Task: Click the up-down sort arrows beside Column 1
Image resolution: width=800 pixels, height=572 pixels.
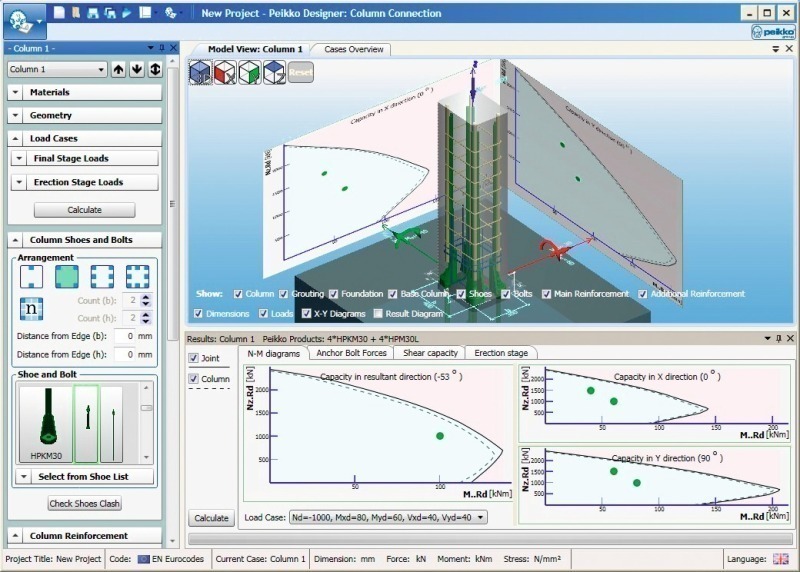Action: coord(155,69)
